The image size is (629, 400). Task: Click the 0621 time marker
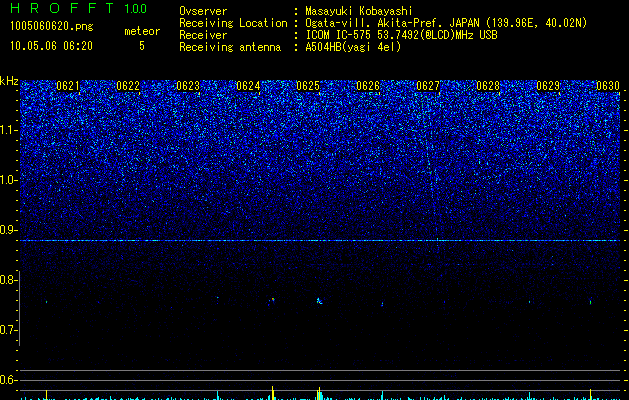coord(68,86)
